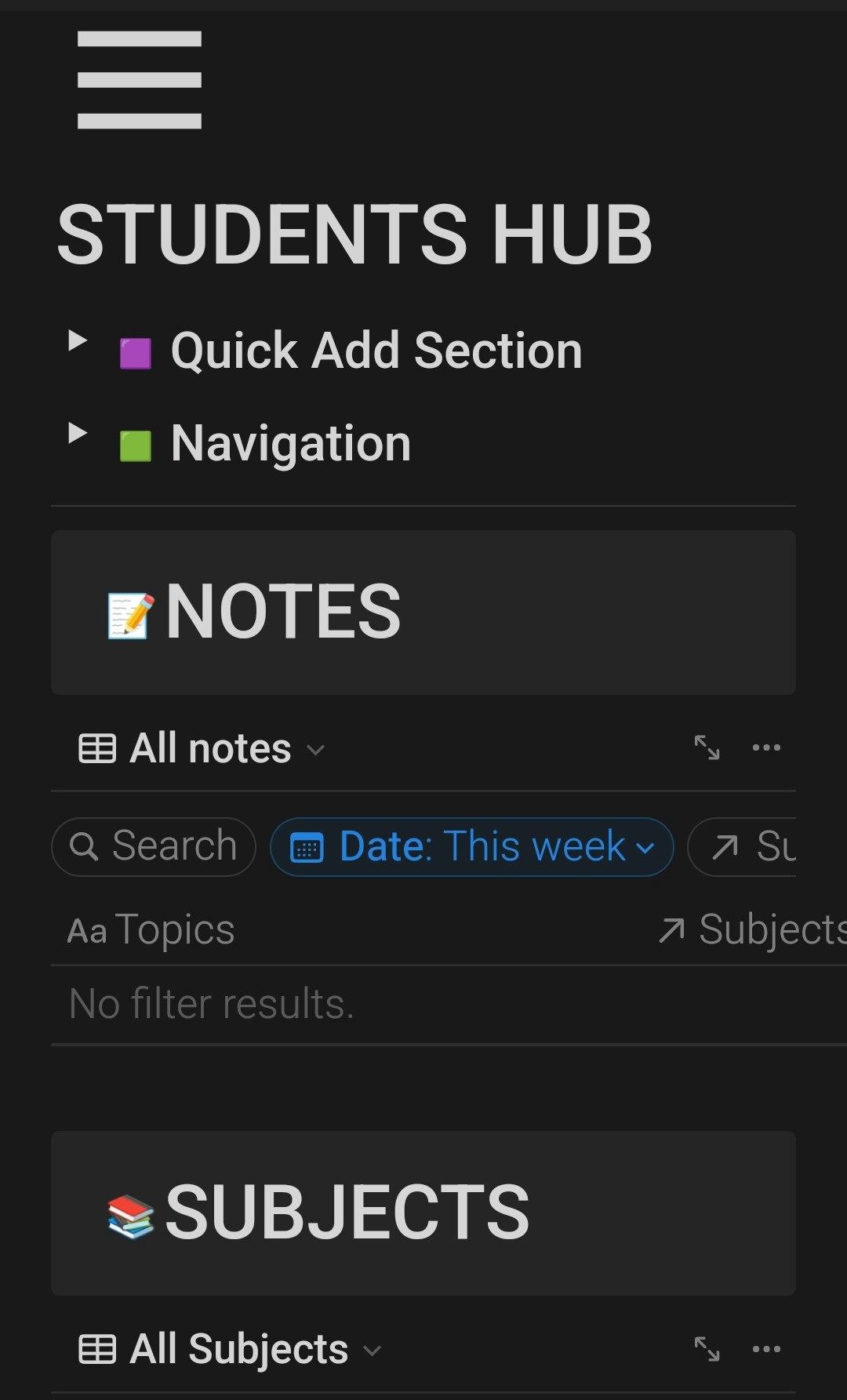Image resolution: width=847 pixels, height=1400 pixels.
Task: Click the books emoji beside SUBJECTS
Action: (x=131, y=1216)
